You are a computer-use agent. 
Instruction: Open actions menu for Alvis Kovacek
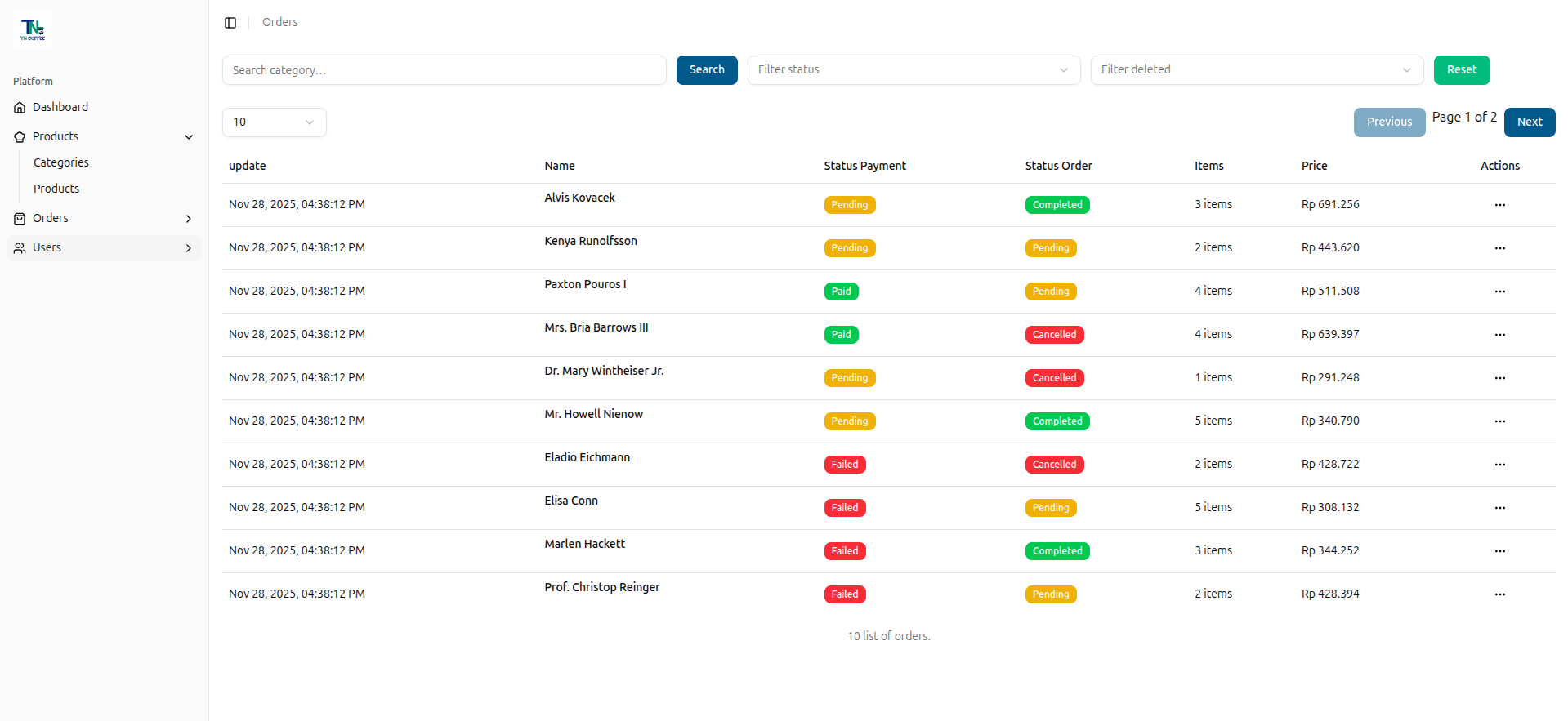[1499, 205]
